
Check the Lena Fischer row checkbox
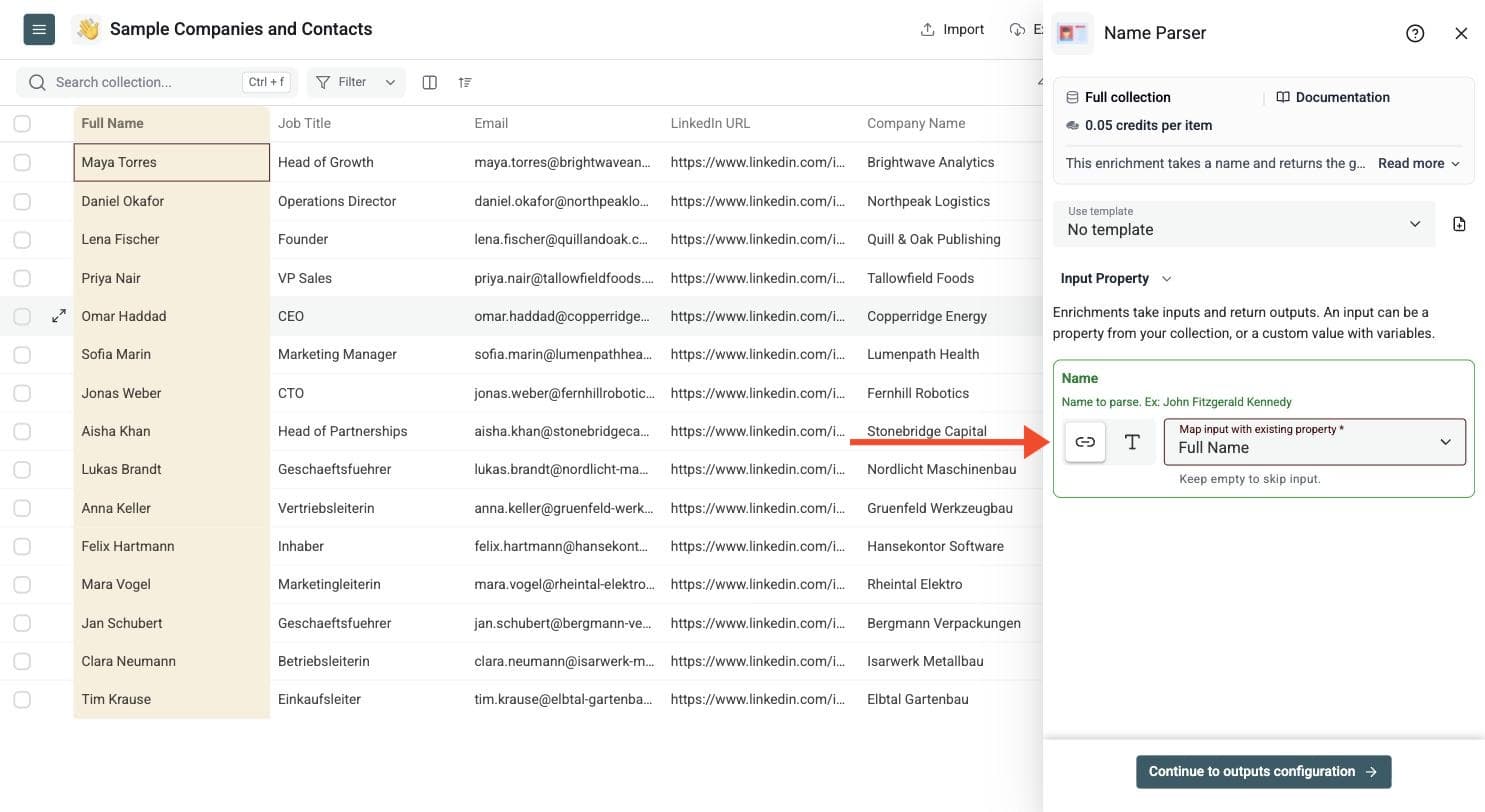pos(22,239)
